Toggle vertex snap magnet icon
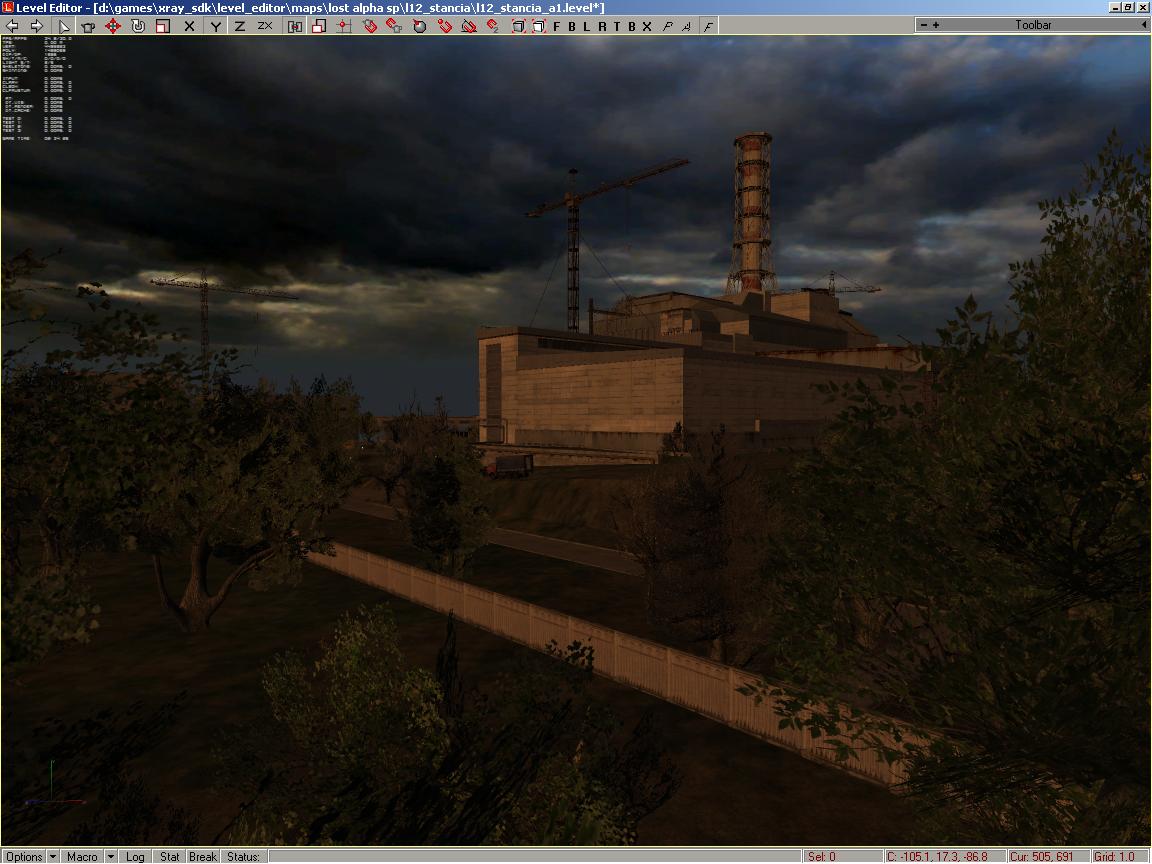Image resolution: width=1152 pixels, height=864 pixels. [x=444, y=26]
